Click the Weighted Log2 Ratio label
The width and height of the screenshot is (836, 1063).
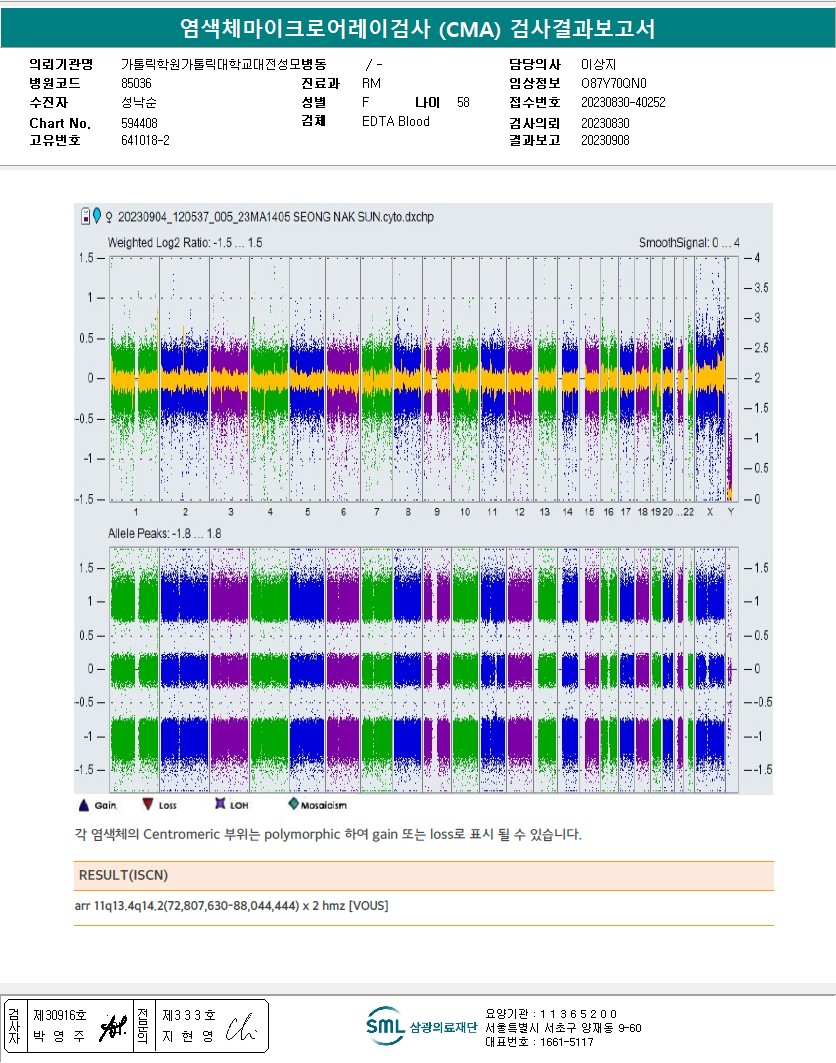[x=185, y=243]
